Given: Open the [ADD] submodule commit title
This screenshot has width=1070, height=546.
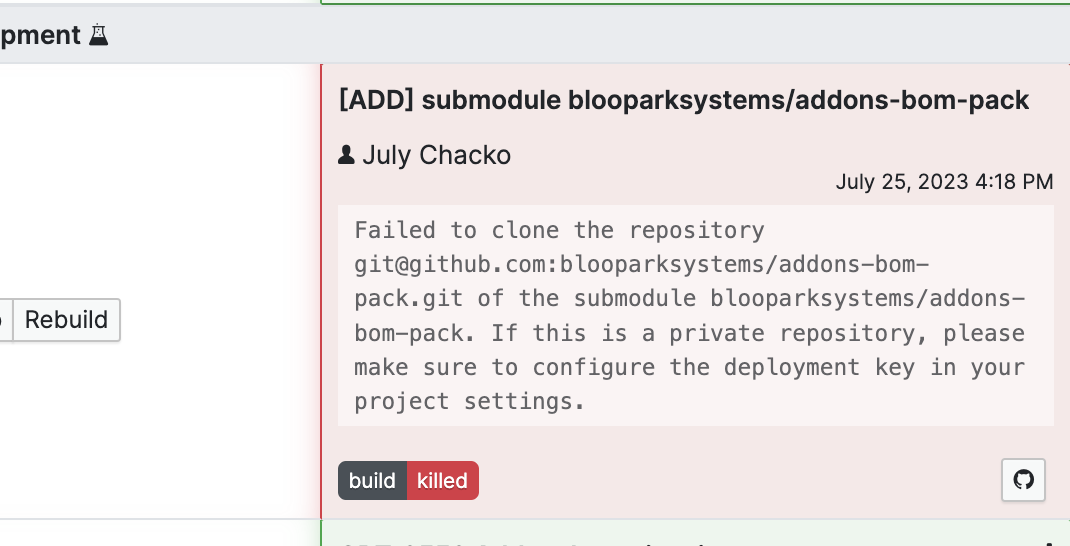Looking at the screenshot, I should [684, 100].
